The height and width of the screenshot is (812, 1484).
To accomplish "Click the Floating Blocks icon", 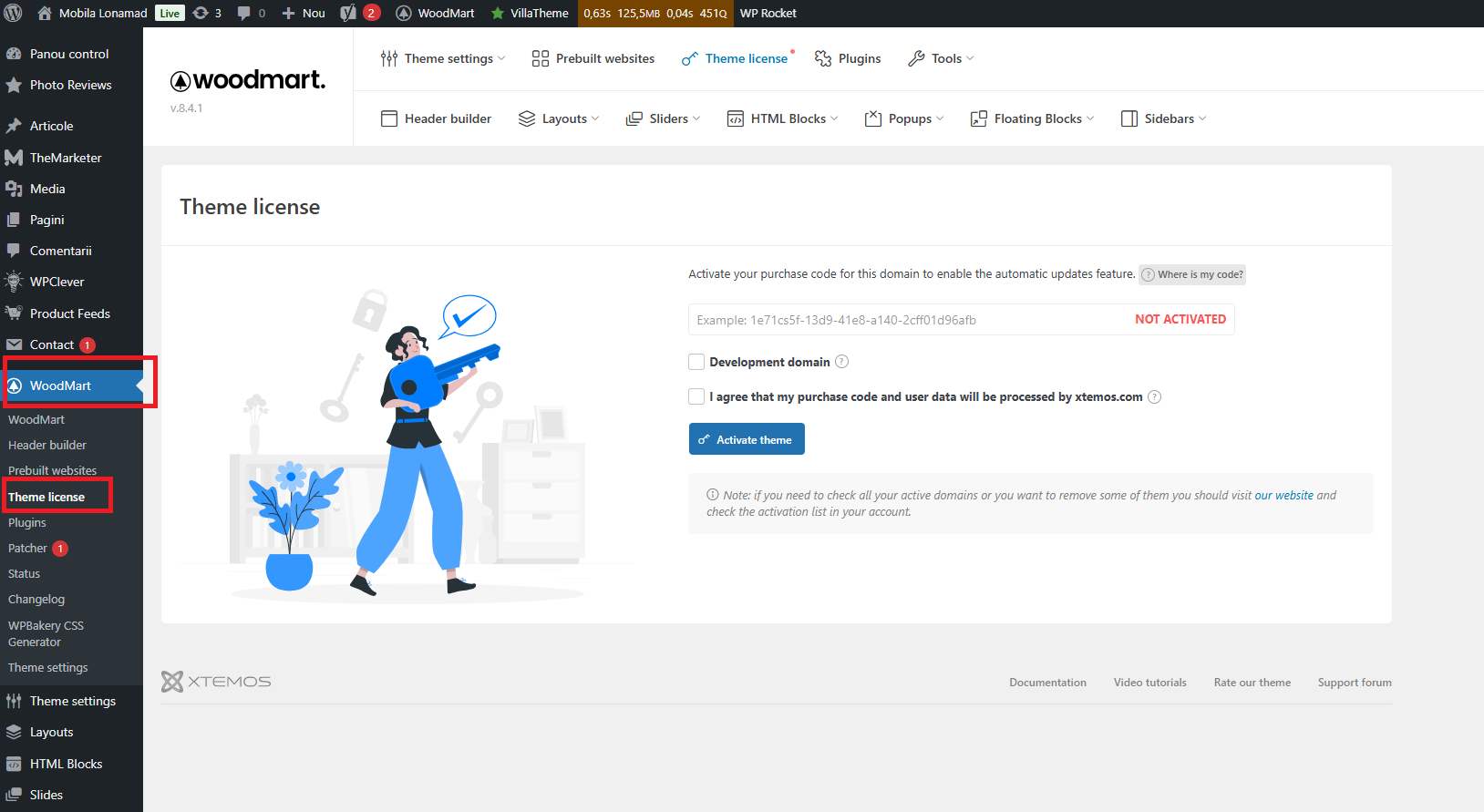I will click(979, 118).
